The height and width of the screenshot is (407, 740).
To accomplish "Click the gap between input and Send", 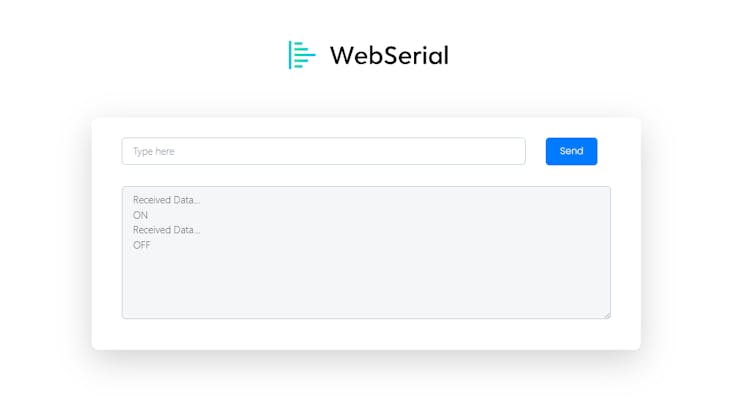I will pyautogui.click(x=536, y=151).
